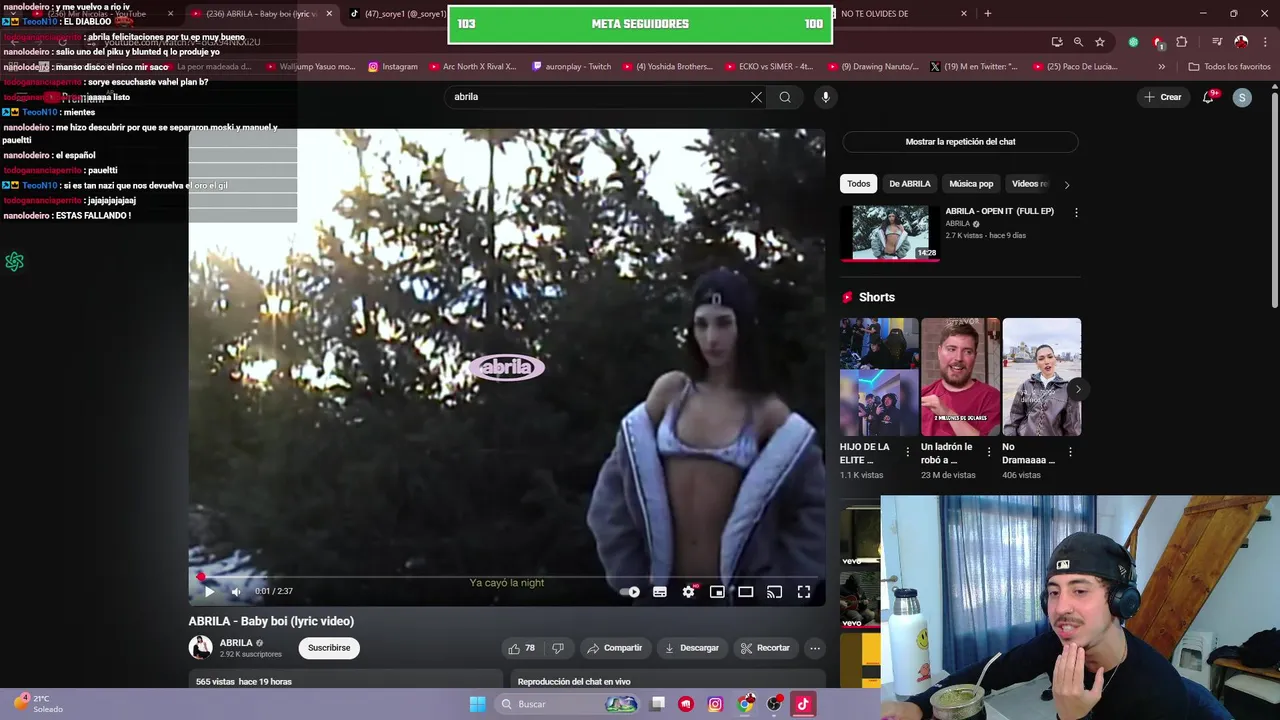Seek along the video progress bar
Image resolution: width=1280 pixels, height=720 pixels.
pos(507,577)
